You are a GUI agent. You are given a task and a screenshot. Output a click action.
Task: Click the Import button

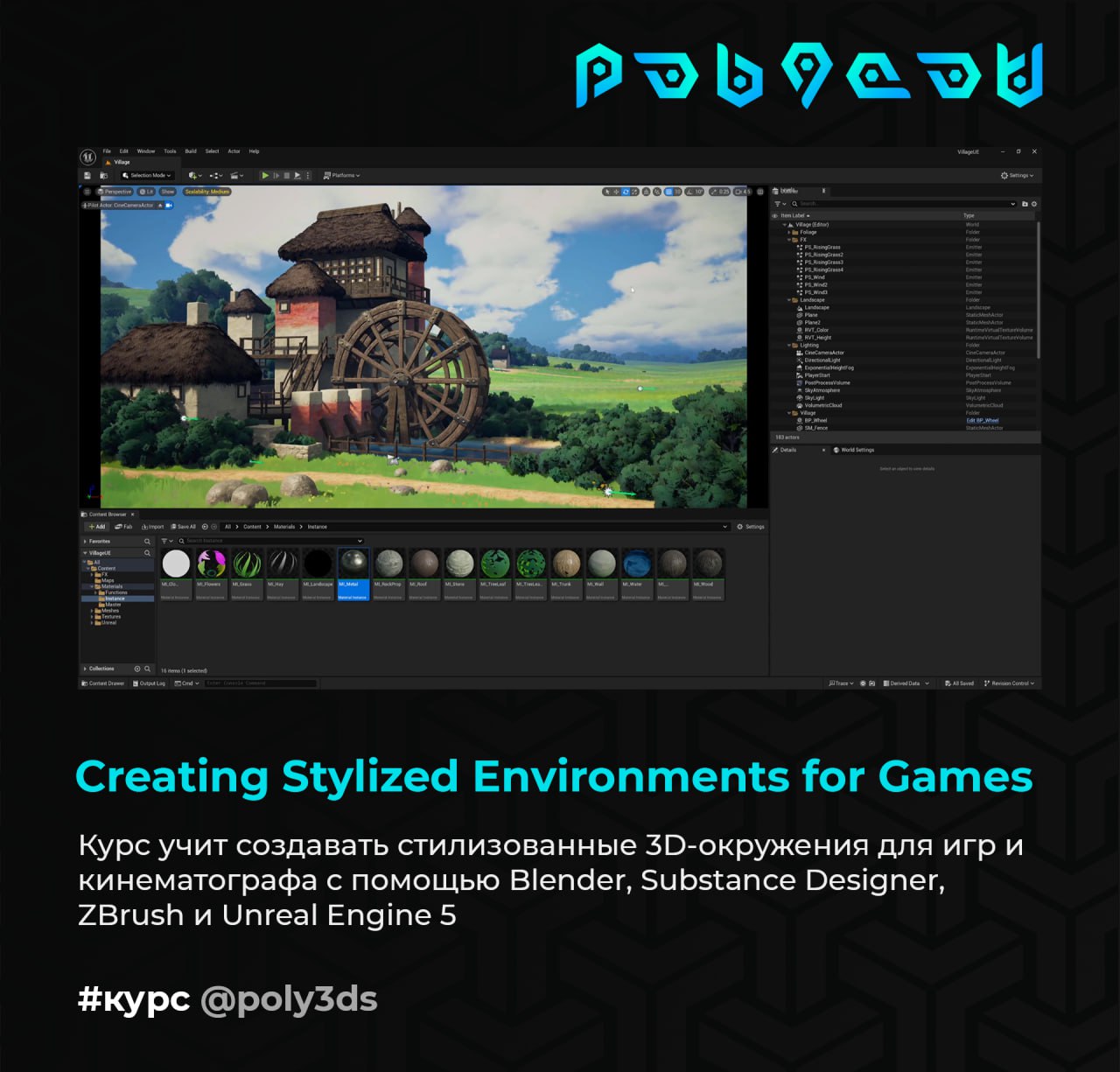click(152, 527)
